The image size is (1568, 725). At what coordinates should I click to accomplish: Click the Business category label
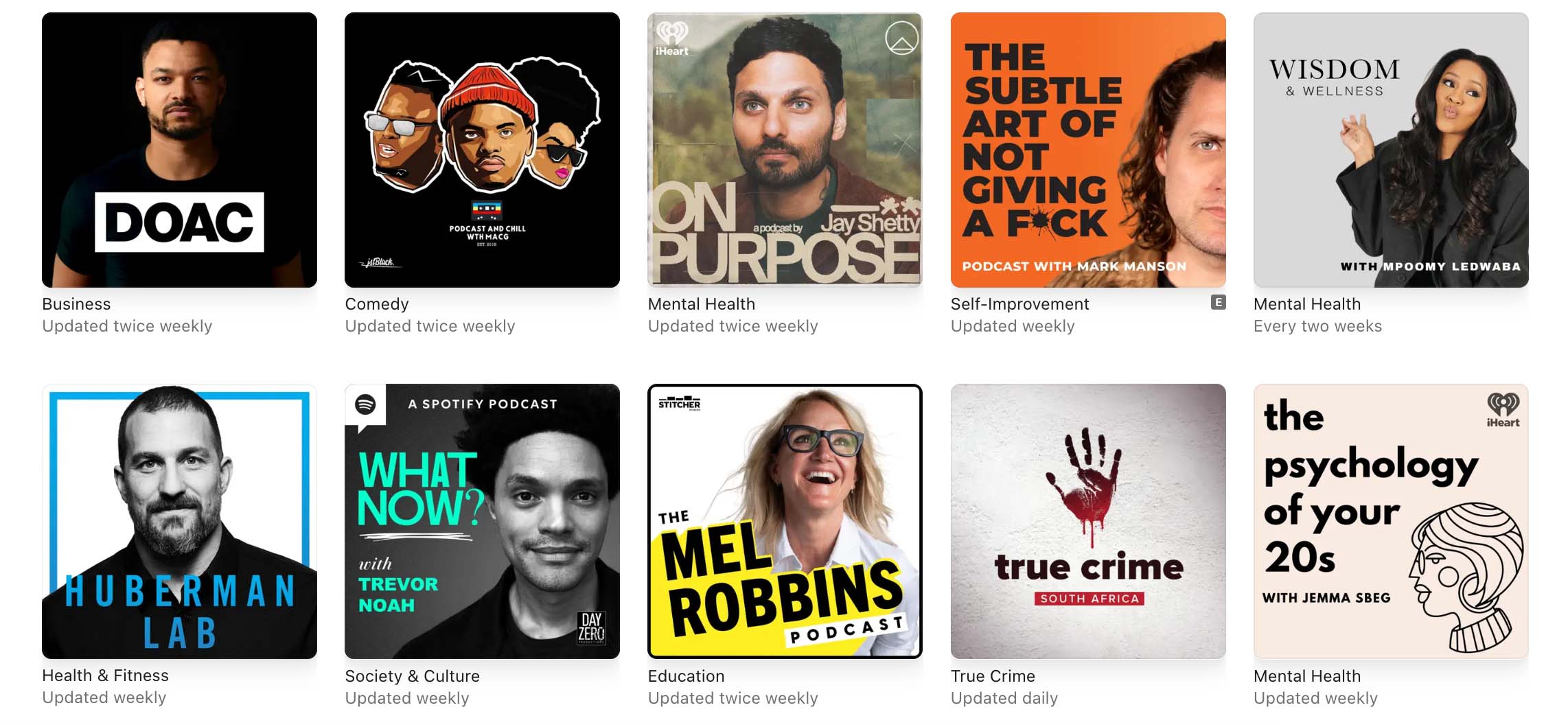click(x=76, y=304)
